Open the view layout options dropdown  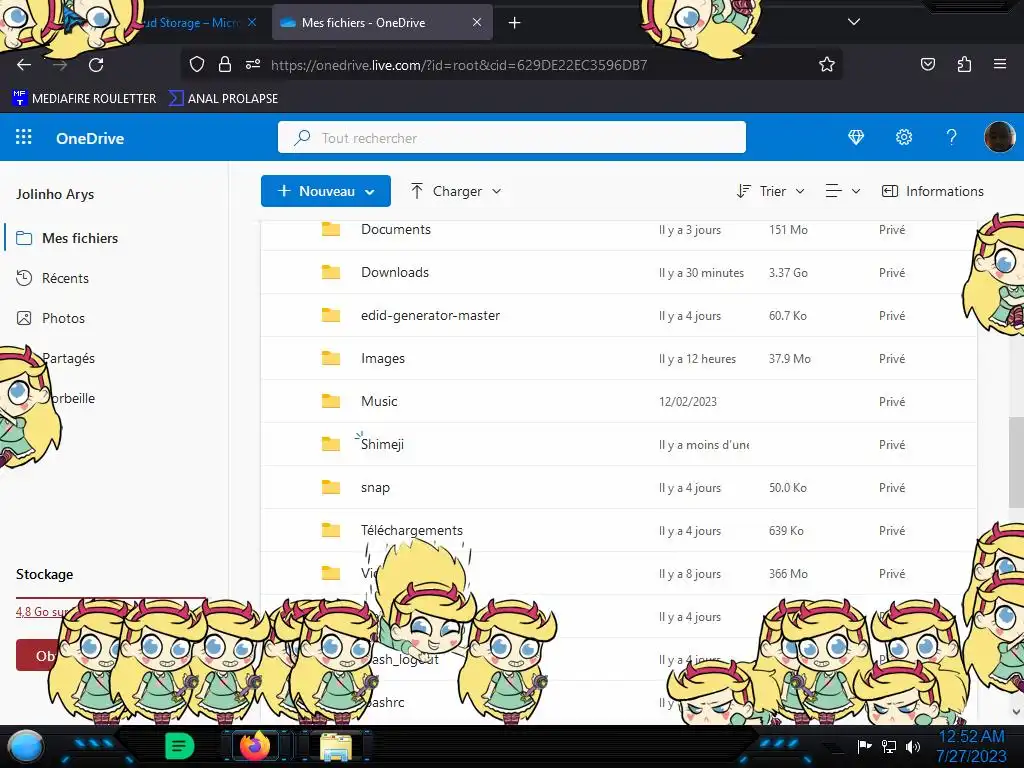(x=843, y=191)
